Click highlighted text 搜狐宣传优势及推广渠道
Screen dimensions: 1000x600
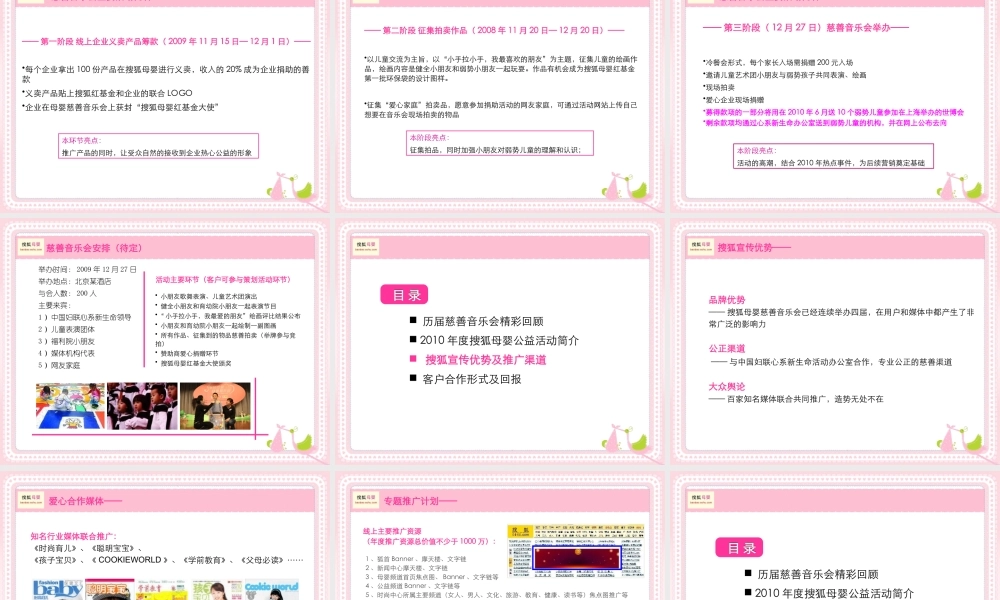[485, 360]
